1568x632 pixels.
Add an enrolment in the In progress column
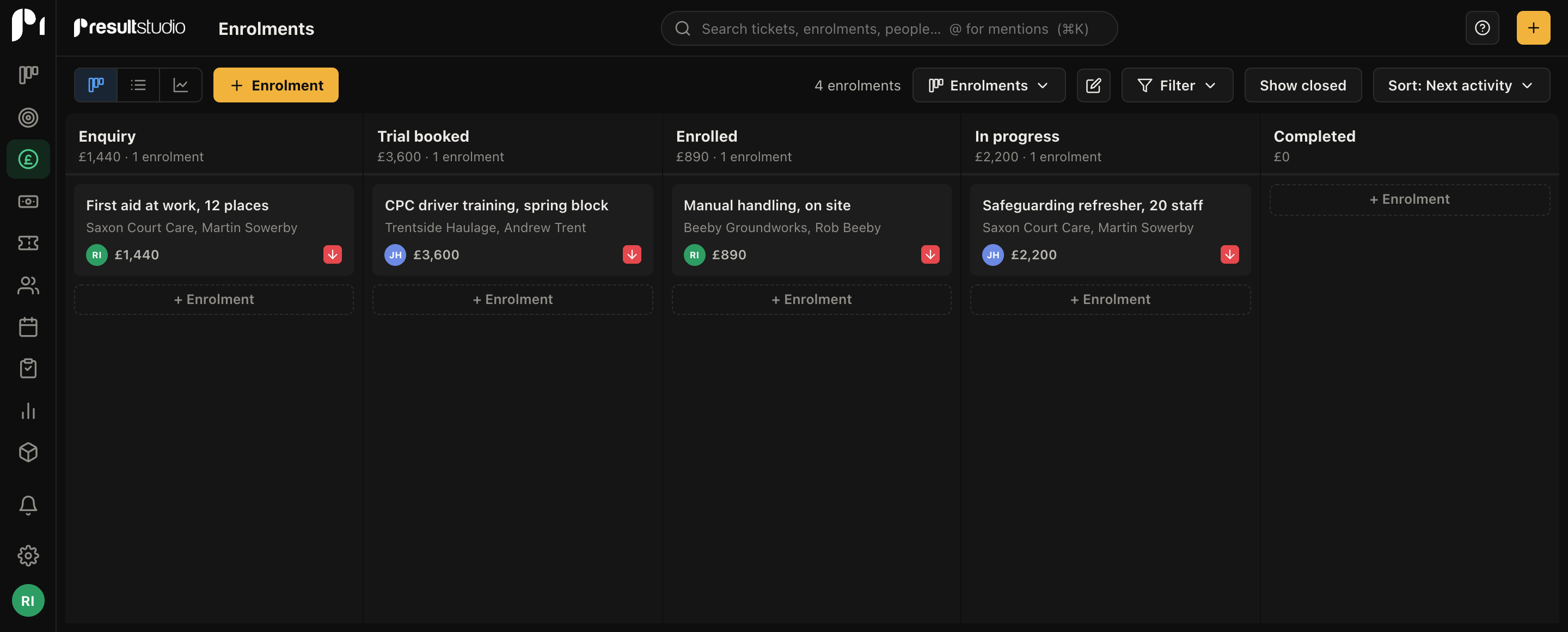point(1110,300)
